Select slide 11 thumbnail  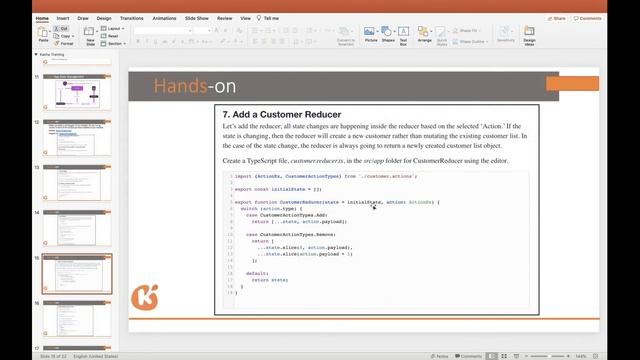[77, 92]
